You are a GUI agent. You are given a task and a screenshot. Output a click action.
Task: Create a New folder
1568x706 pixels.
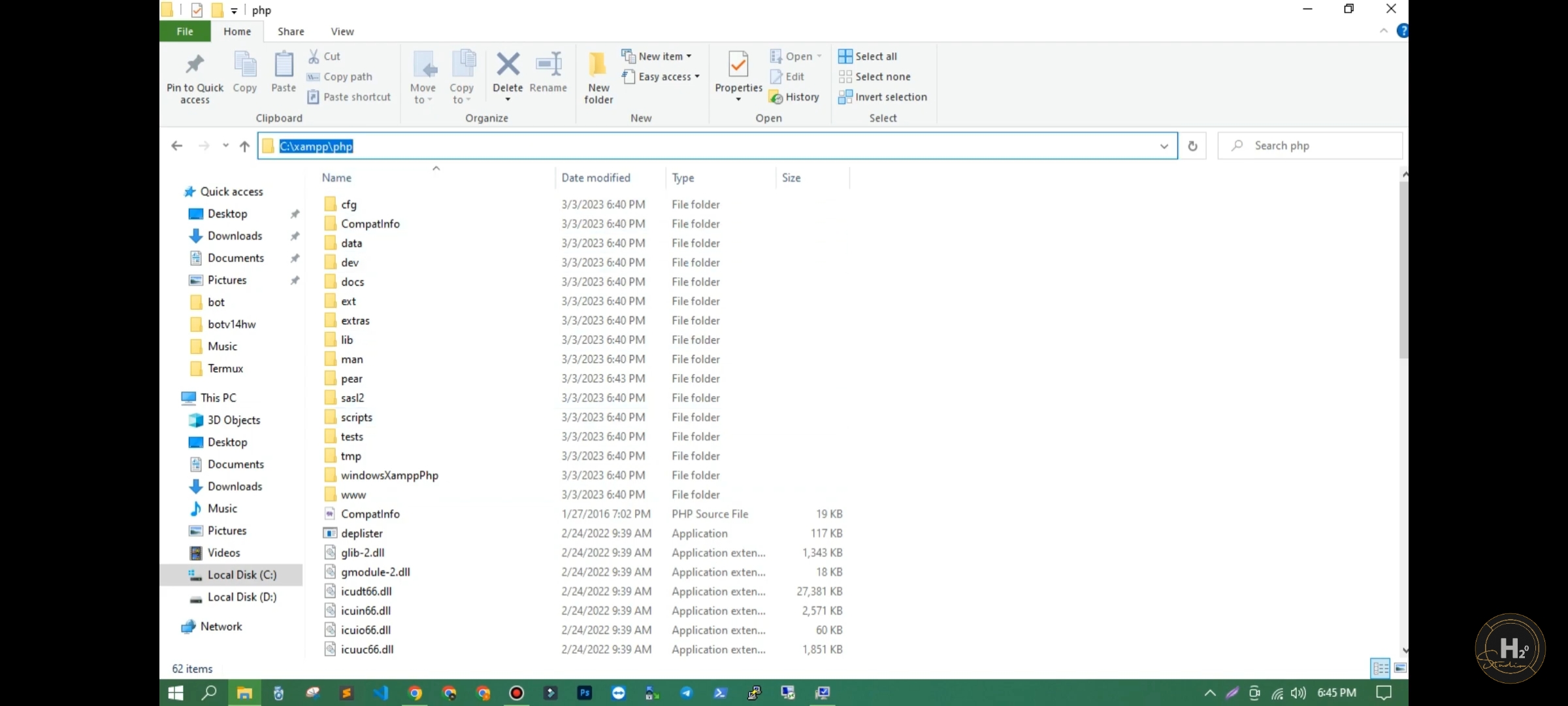[x=598, y=77]
